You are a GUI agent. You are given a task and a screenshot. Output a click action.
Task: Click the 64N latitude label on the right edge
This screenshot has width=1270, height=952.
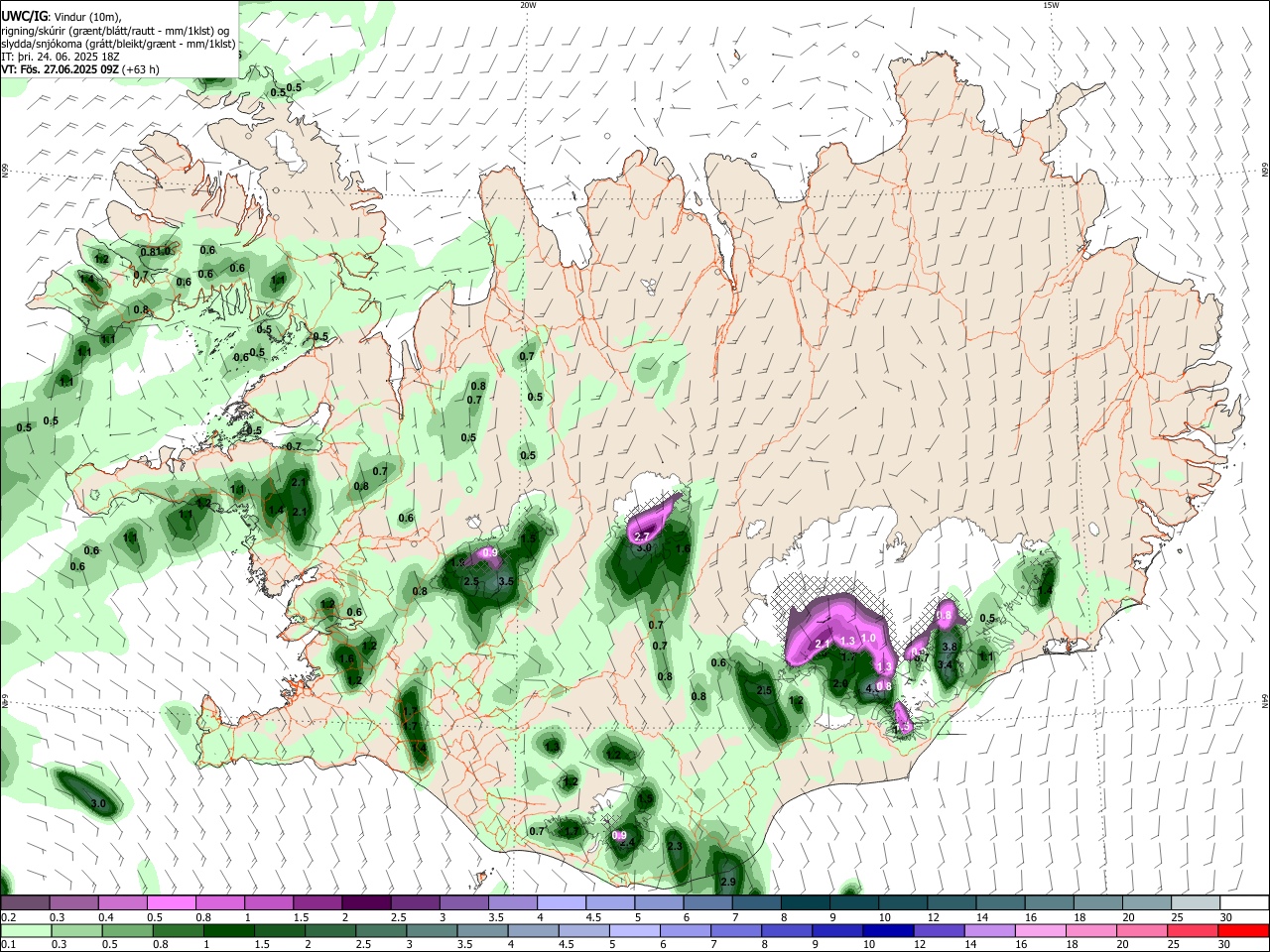(1265, 700)
